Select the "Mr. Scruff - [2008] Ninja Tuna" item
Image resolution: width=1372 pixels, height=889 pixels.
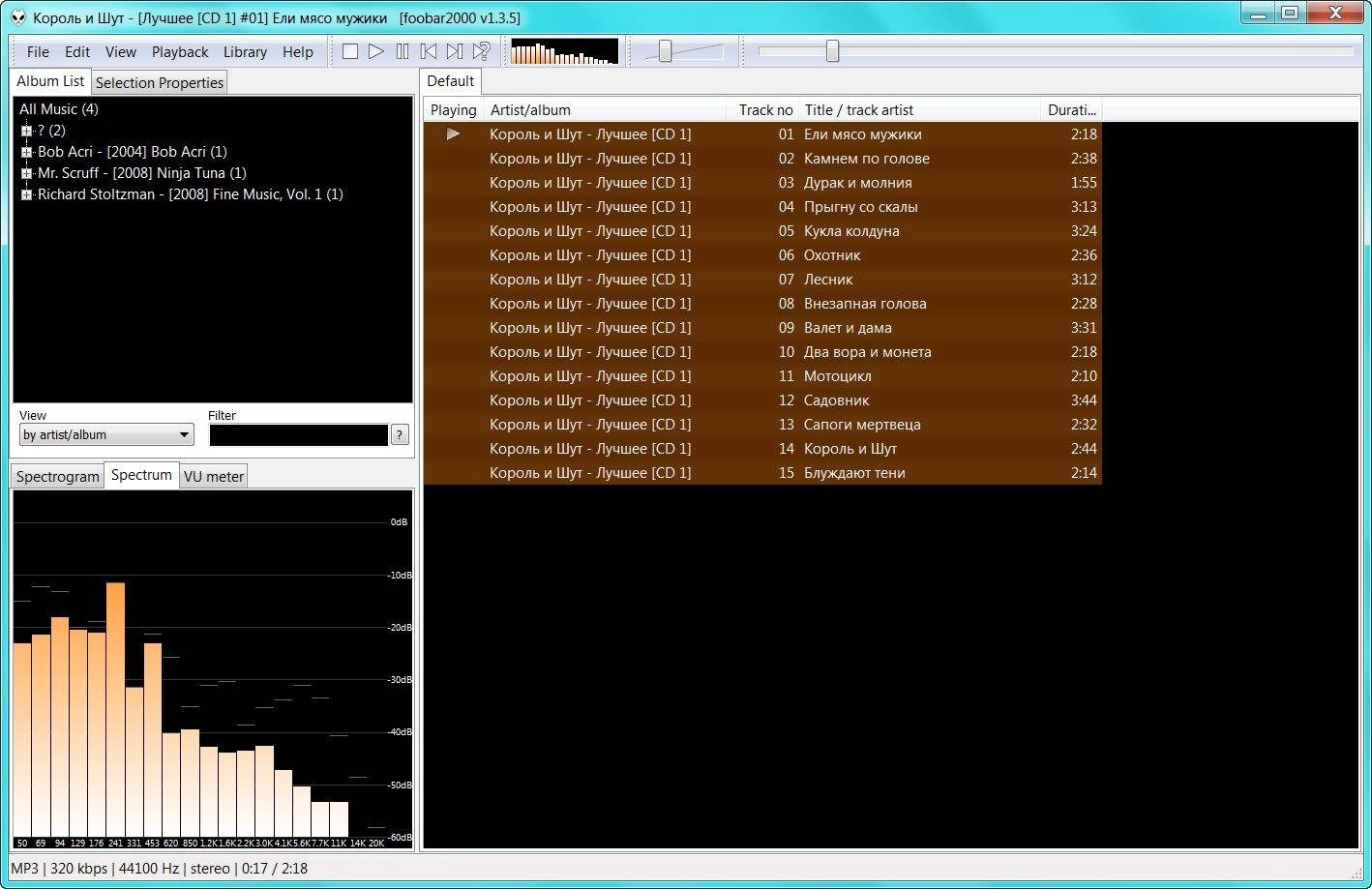(142, 173)
